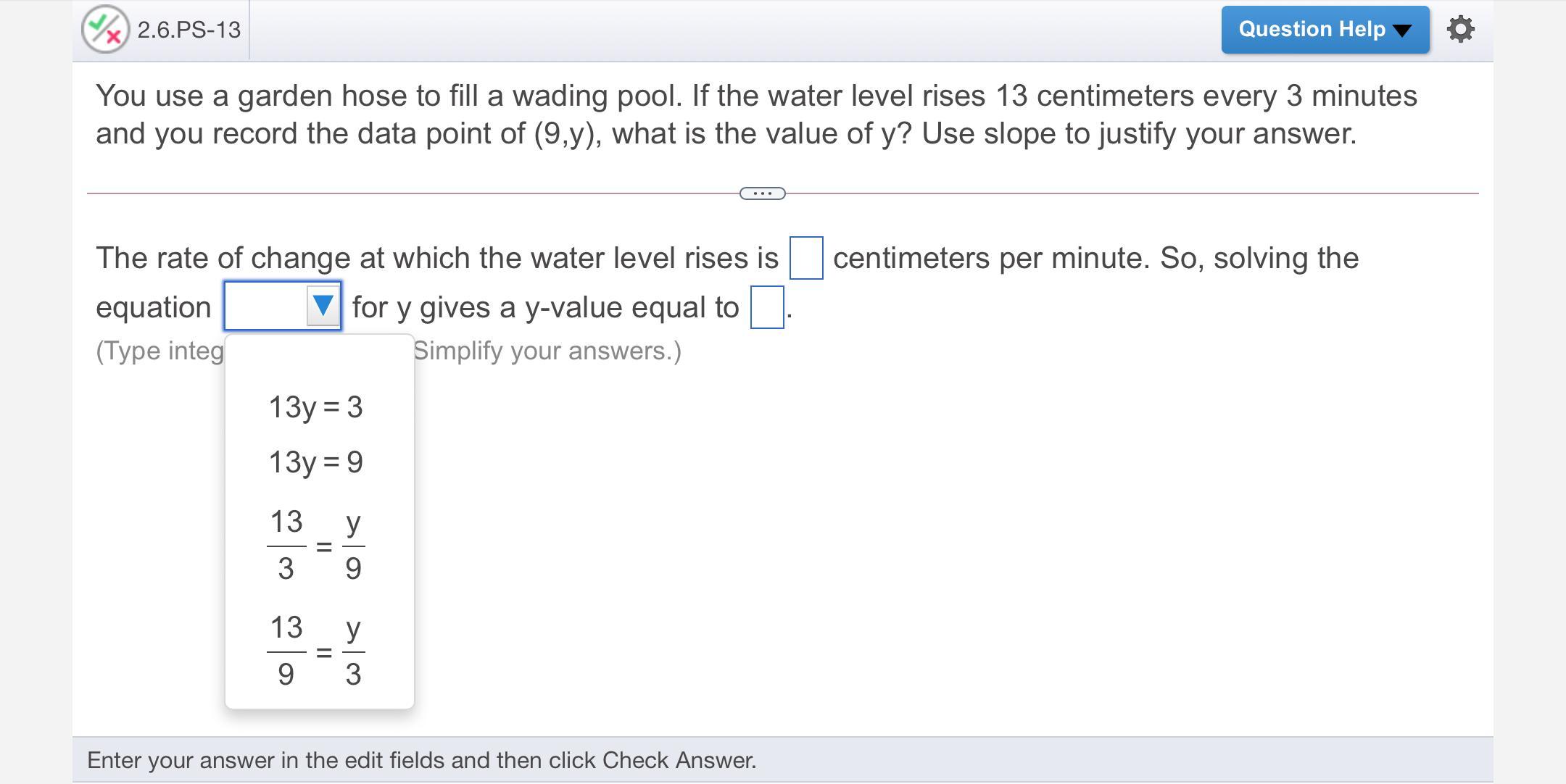Image resolution: width=1566 pixels, height=784 pixels.
Task: Click the 'Simplify your answers.' hint text
Action: (x=547, y=351)
